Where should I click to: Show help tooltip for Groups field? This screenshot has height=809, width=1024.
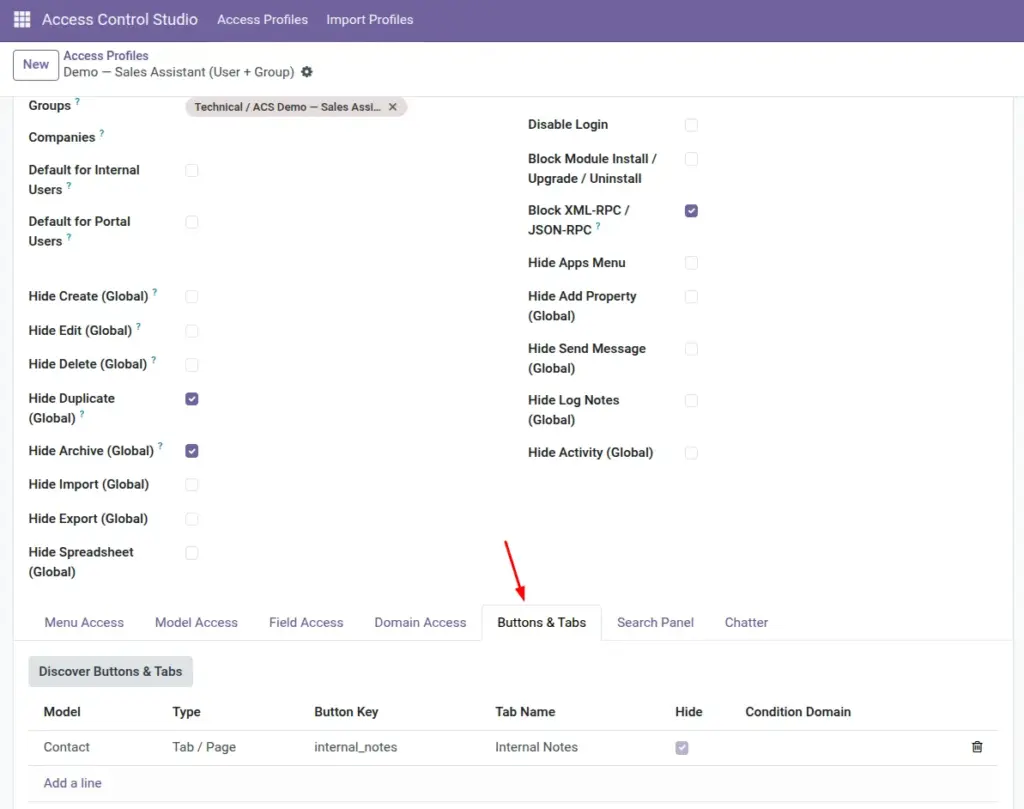point(77,101)
